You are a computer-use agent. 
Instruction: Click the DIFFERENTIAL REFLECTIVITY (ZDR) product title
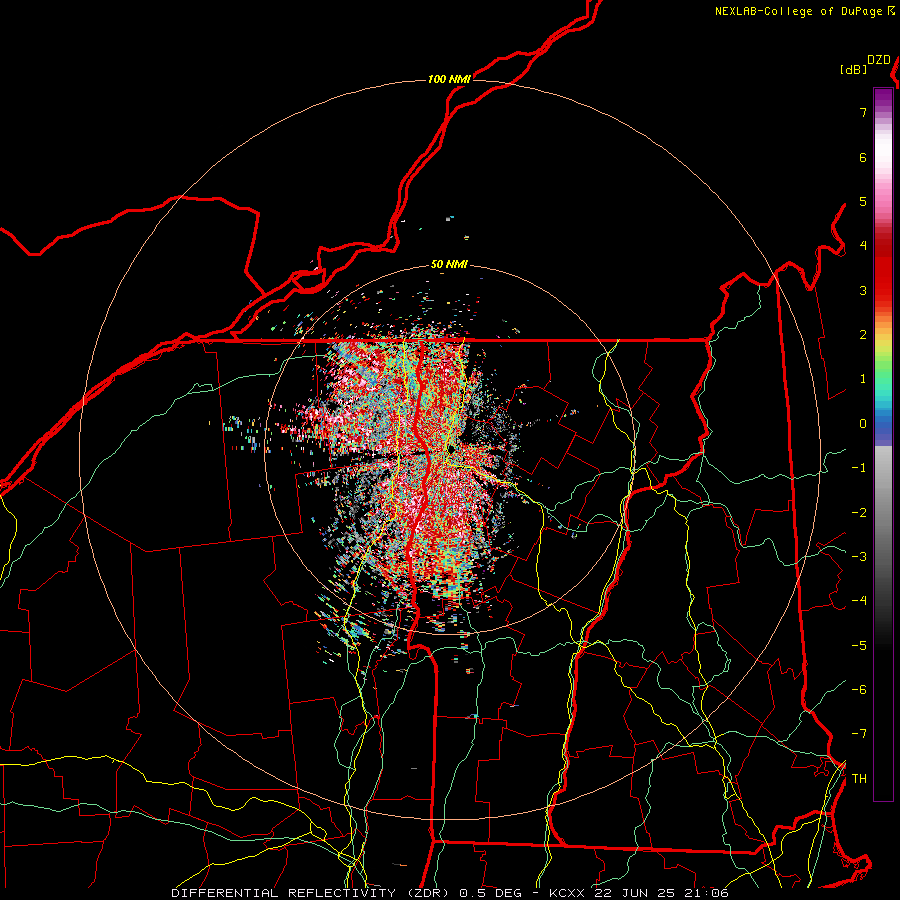pos(312,893)
